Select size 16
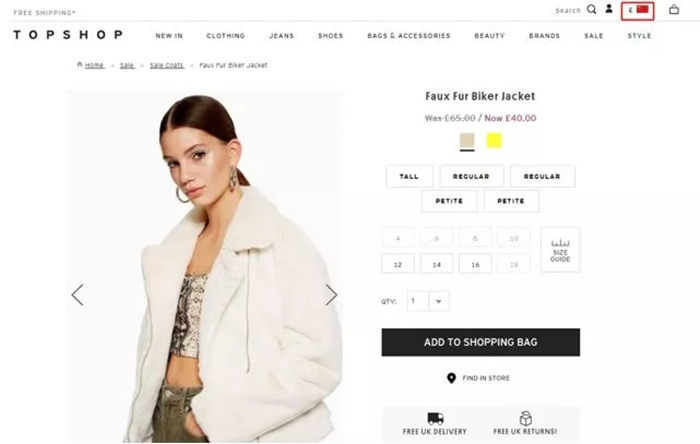Image resolution: width=700 pixels, height=444 pixels. [x=475, y=264]
